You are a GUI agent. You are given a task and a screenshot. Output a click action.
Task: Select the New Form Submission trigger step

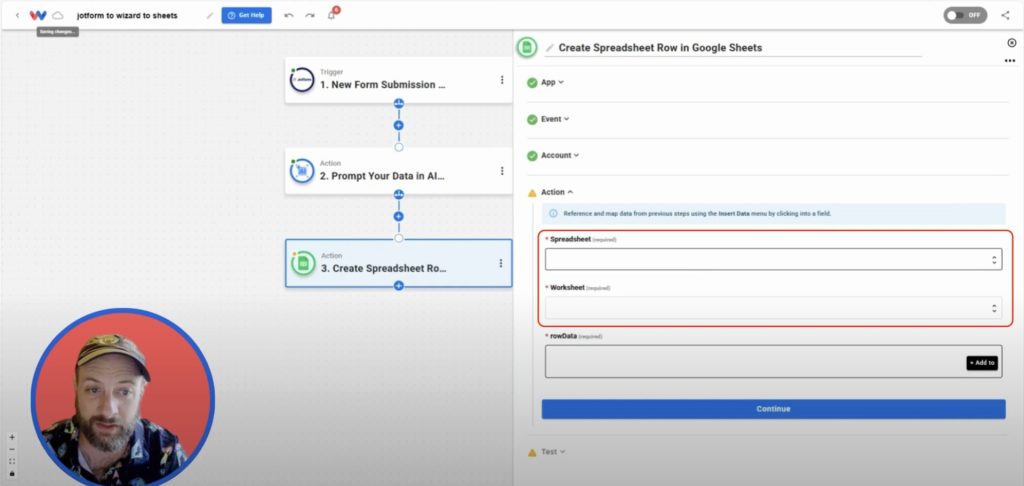click(398, 80)
